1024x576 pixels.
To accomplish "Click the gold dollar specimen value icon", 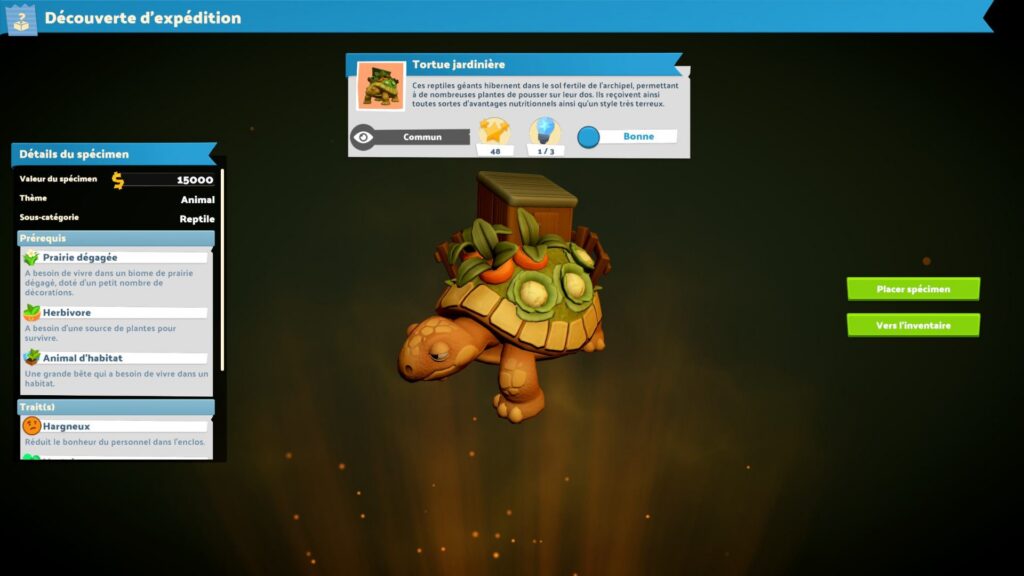I will (x=118, y=180).
